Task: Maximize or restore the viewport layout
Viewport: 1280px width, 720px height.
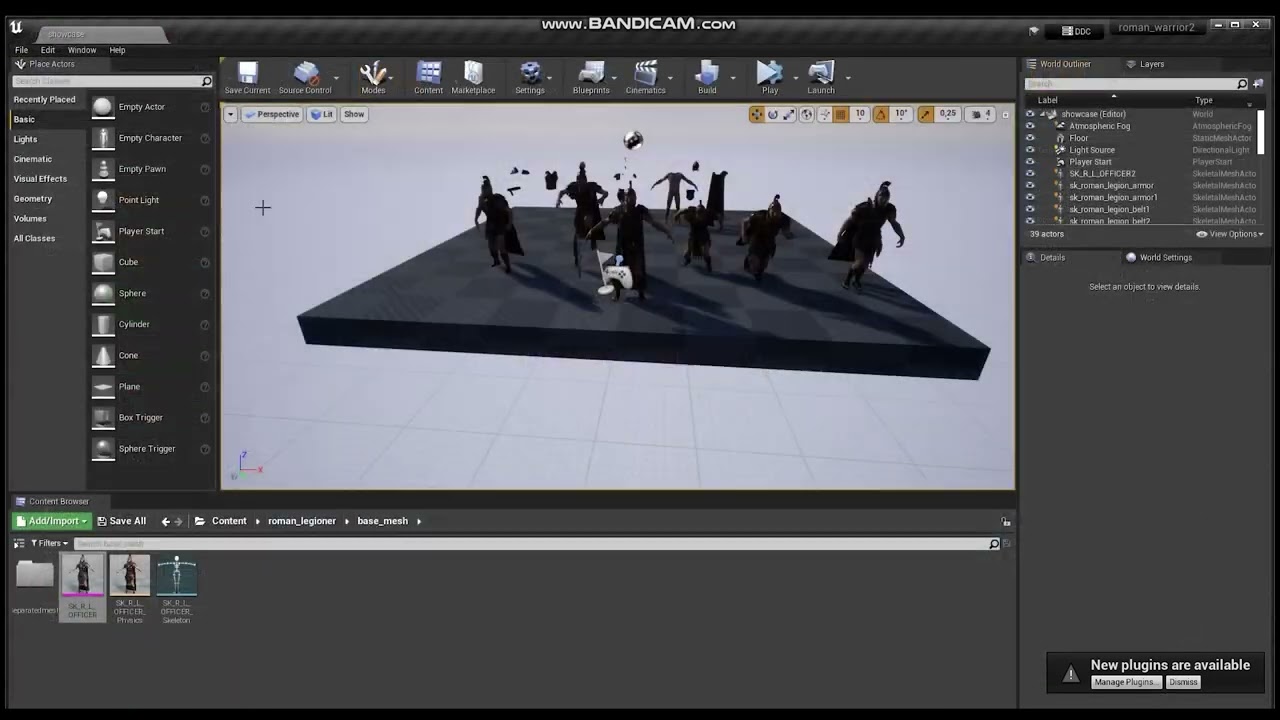Action: pyautogui.click(x=1005, y=114)
